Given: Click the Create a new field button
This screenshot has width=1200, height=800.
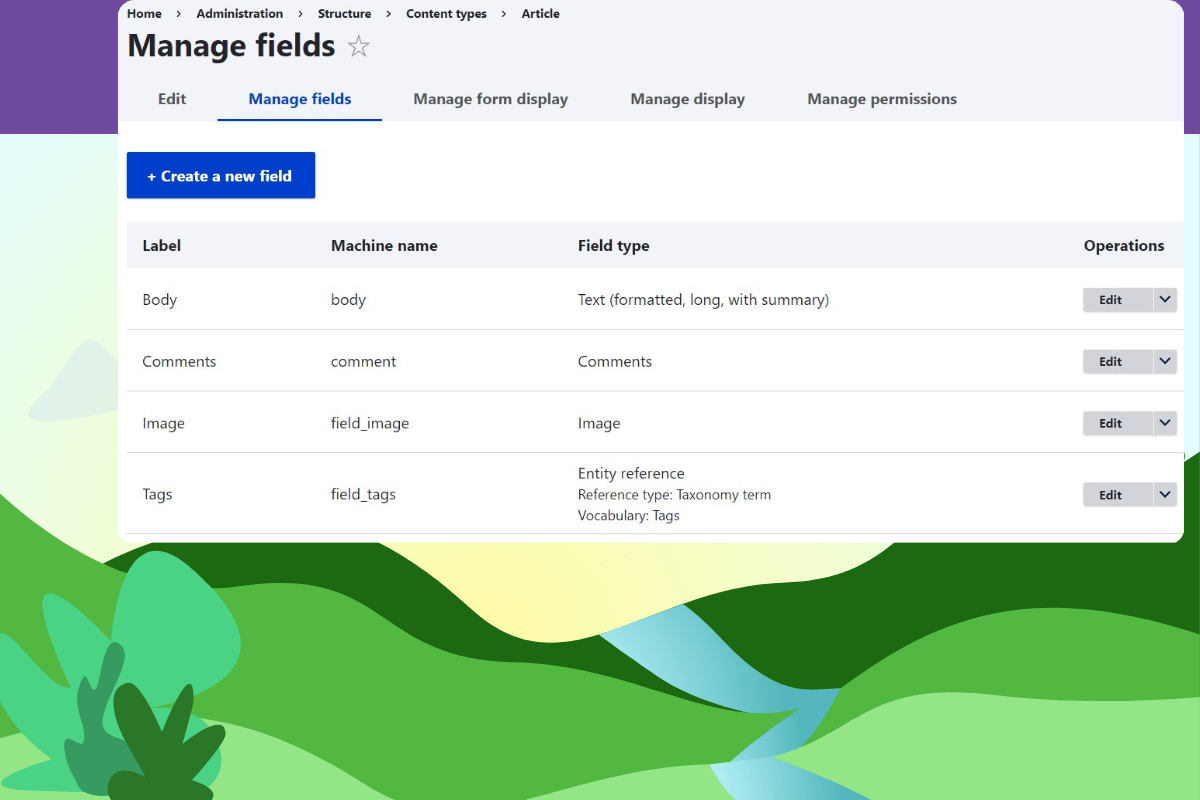Looking at the screenshot, I should pyautogui.click(x=220, y=175).
